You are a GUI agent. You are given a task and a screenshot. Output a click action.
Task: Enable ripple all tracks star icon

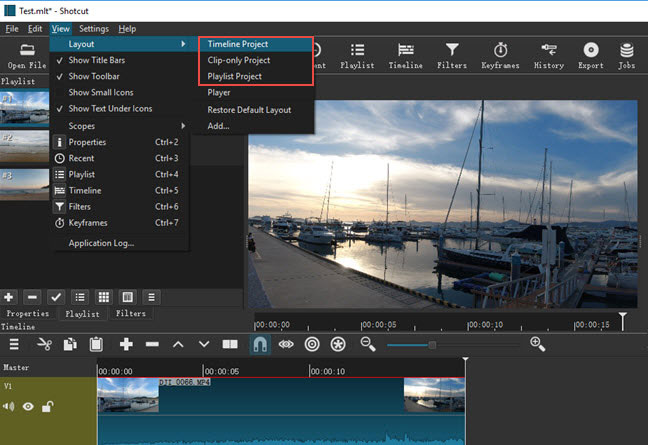[338, 344]
